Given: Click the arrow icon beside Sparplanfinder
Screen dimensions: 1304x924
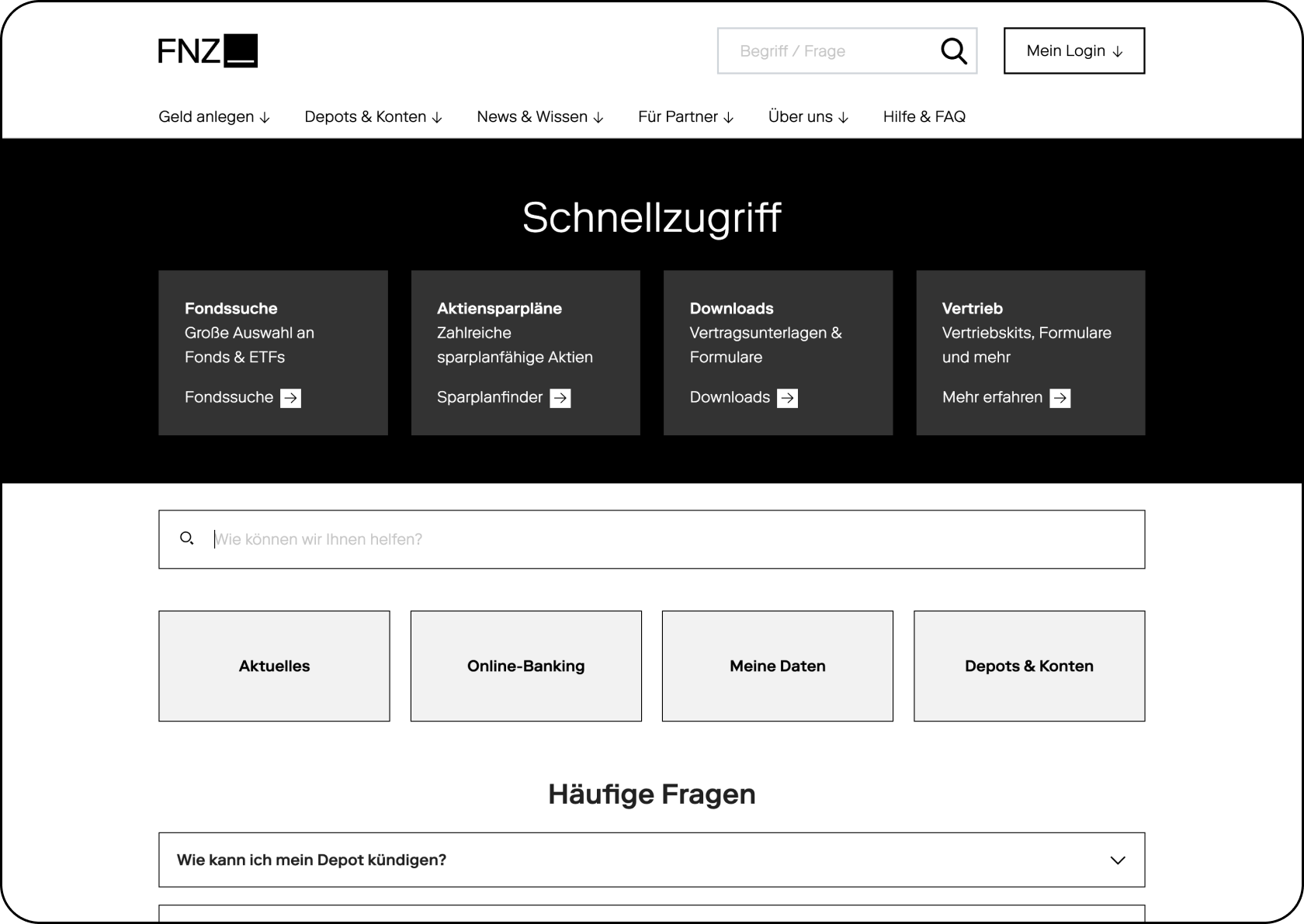Looking at the screenshot, I should (560, 398).
